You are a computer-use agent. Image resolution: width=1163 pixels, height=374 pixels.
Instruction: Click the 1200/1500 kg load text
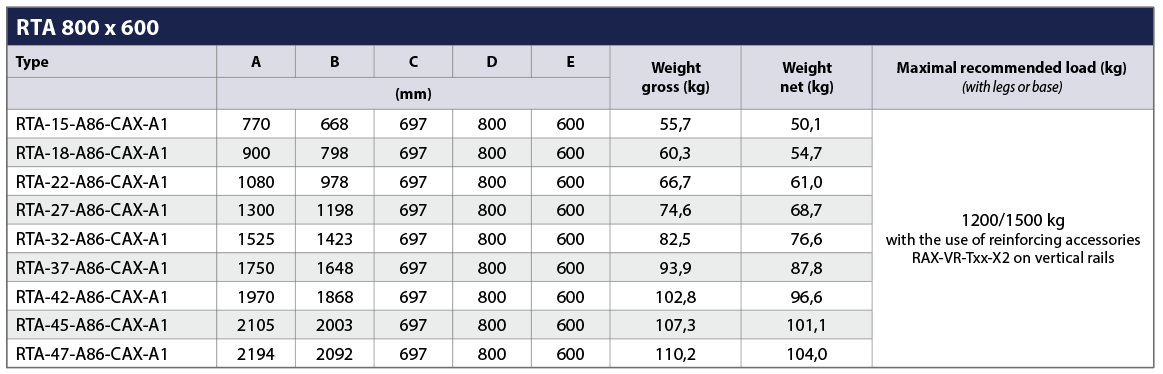pyautogui.click(x=1012, y=222)
